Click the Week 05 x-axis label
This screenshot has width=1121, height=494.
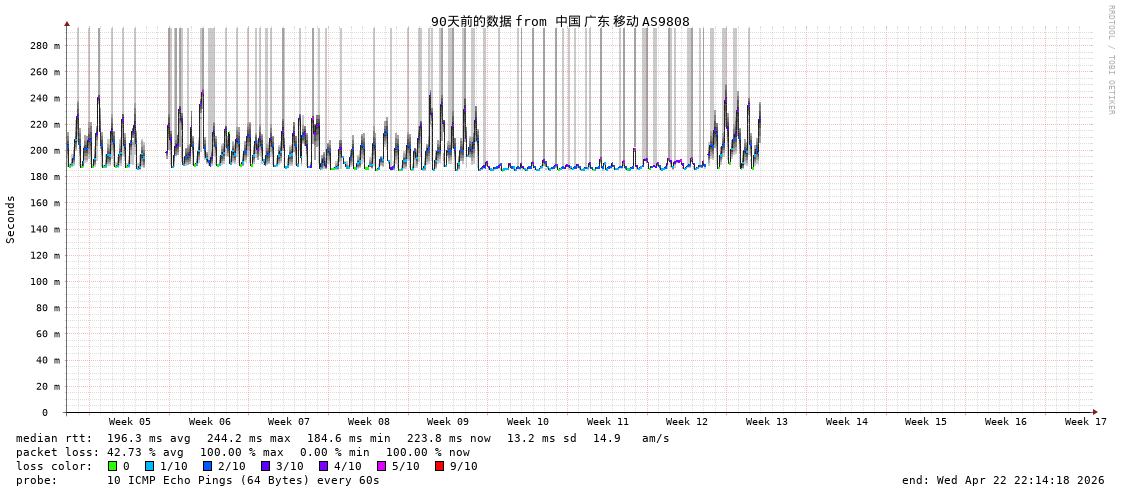coord(130,422)
